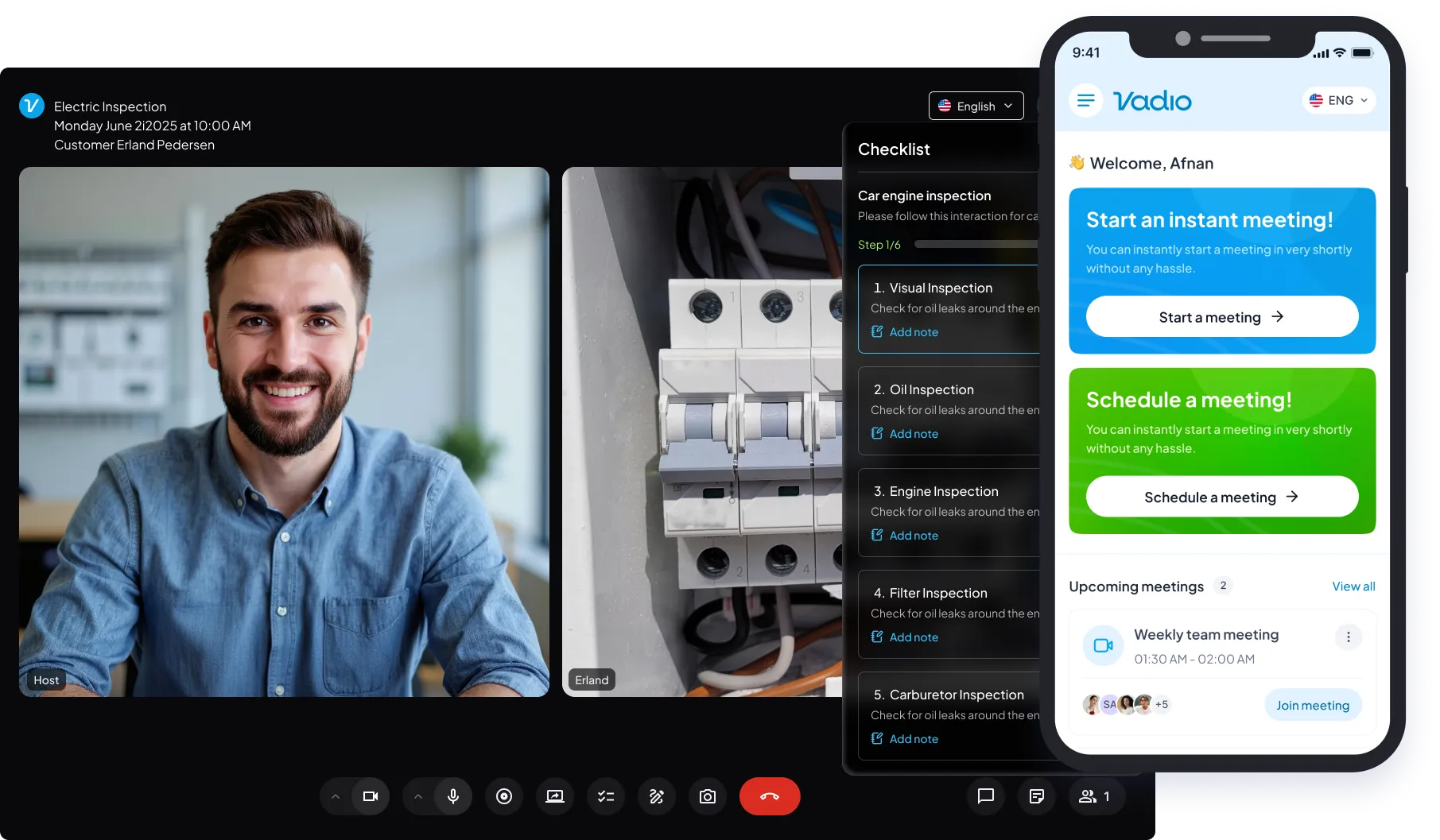Start recording the meeting
The image size is (1440, 840).
(504, 796)
